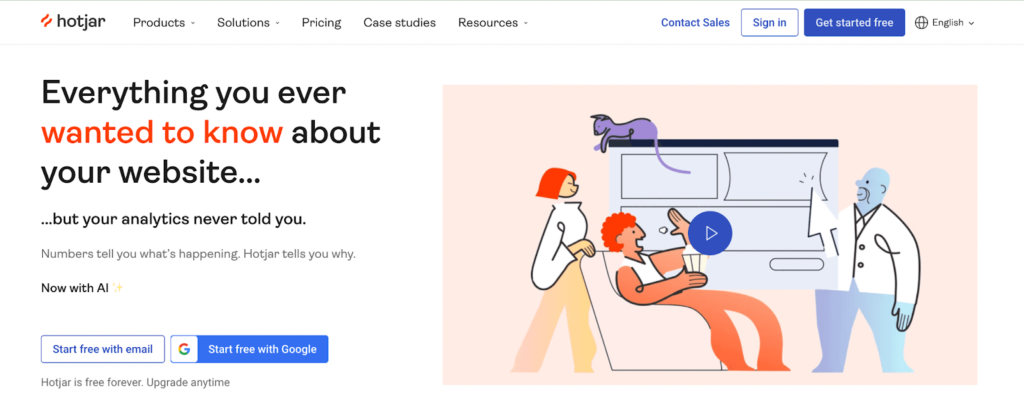Choose Start free with email
Viewport: 1024px width, 404px height.
[x=103, y=349]
